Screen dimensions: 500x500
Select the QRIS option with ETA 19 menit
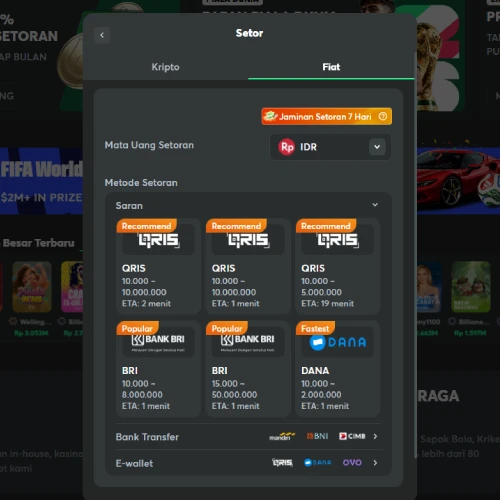[338, 266]
